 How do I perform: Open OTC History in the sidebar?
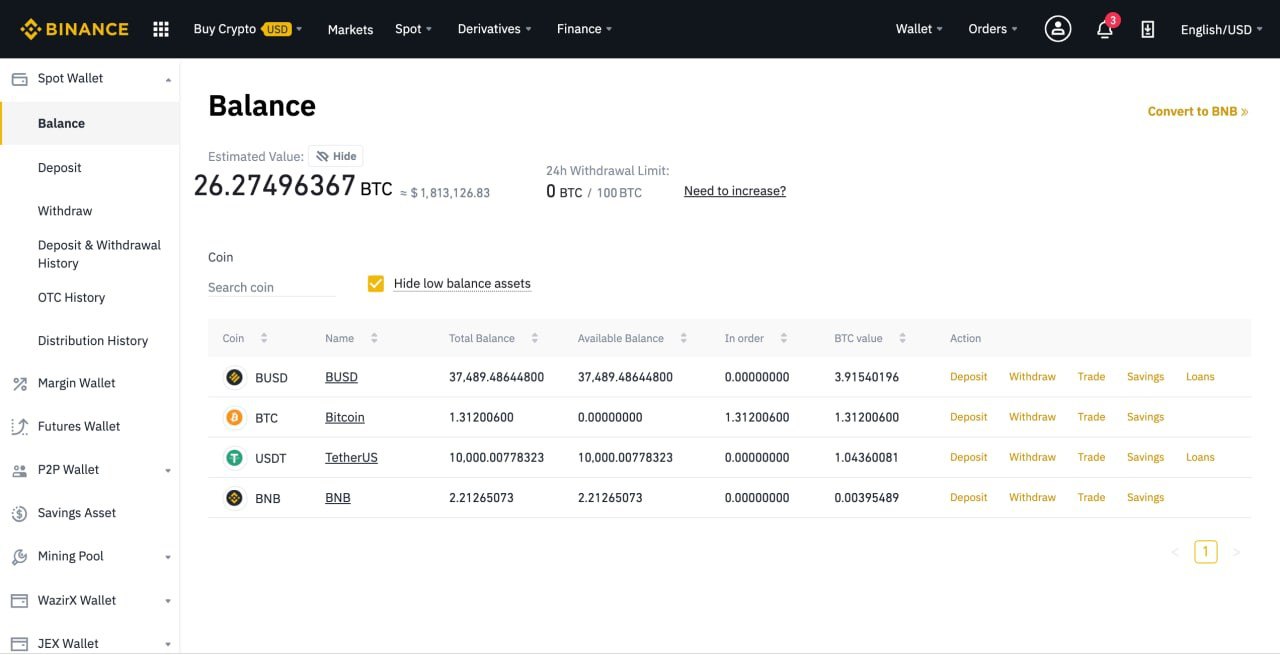pyautogui.click(x=71, y=297)
